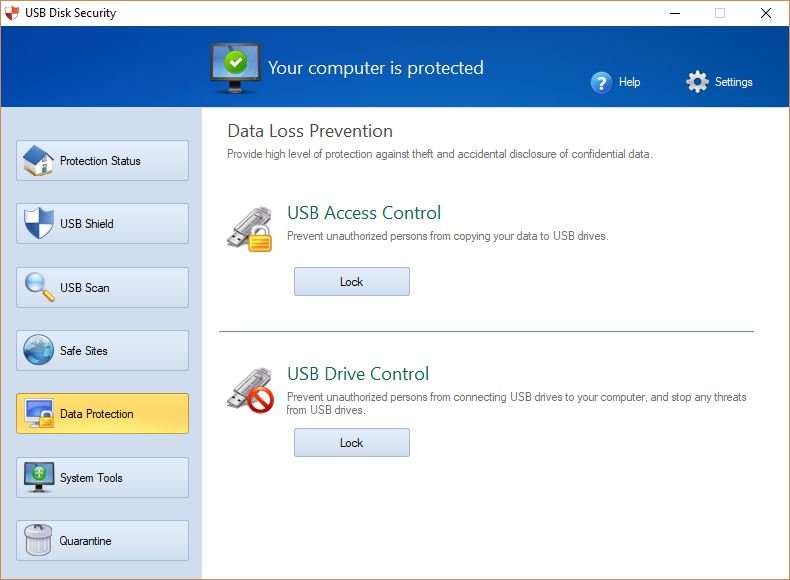This screenshot has height=580, width=790.
Task: Click the globe Safe Sites icon
Action: click(39, 351)
